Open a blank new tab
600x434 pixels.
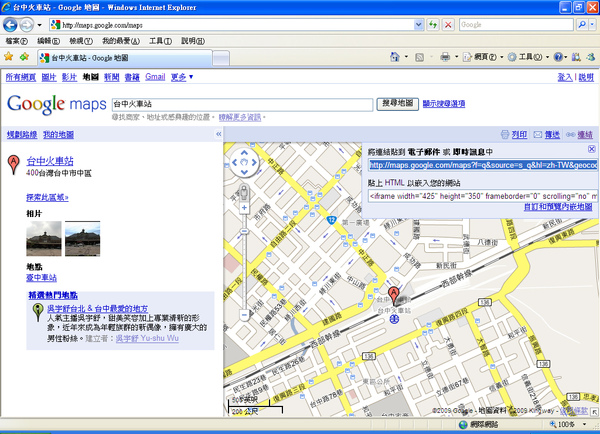[x=221, y=59]
